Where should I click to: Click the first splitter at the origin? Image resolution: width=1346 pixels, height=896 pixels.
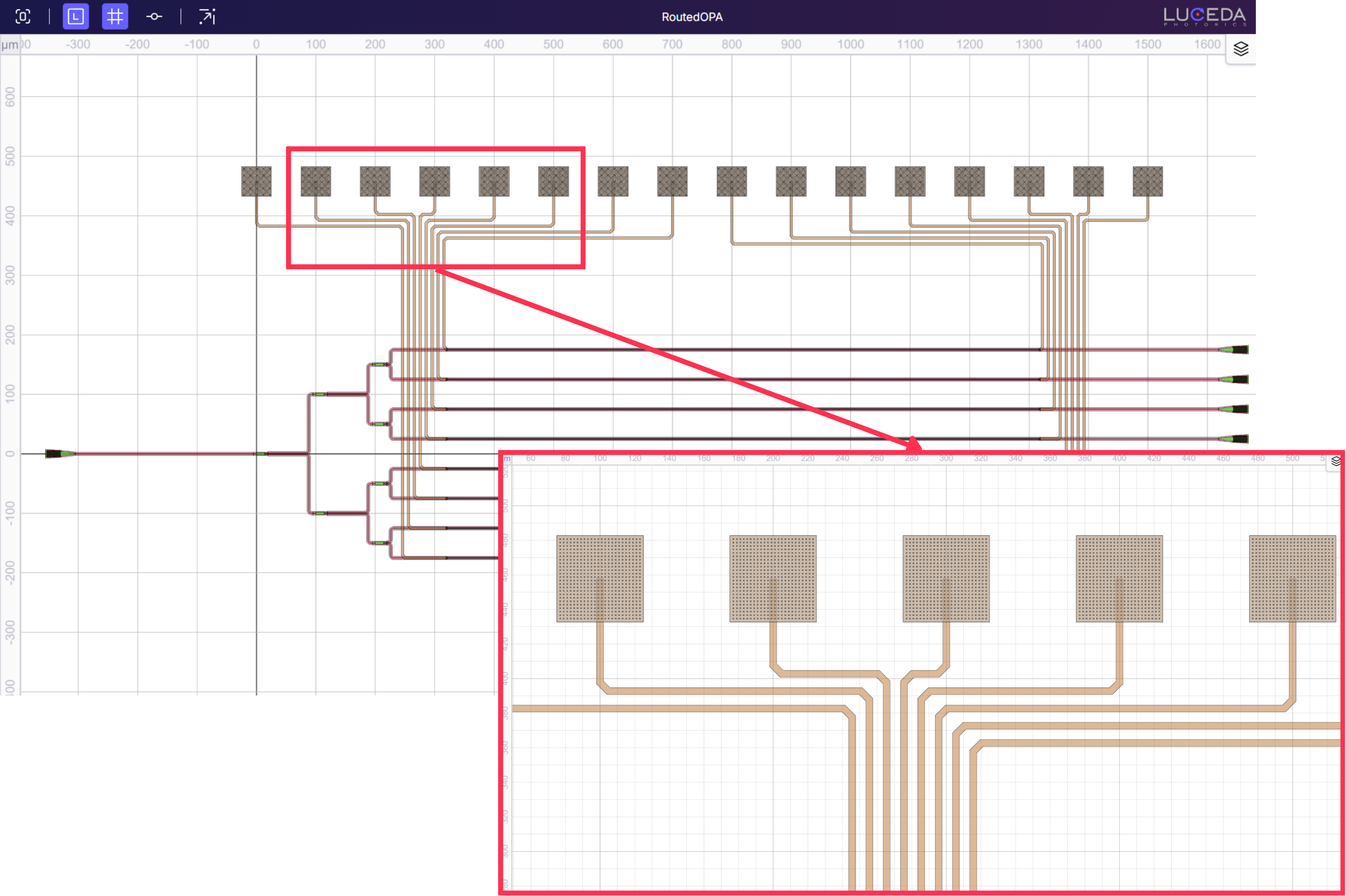pos(261,454)
